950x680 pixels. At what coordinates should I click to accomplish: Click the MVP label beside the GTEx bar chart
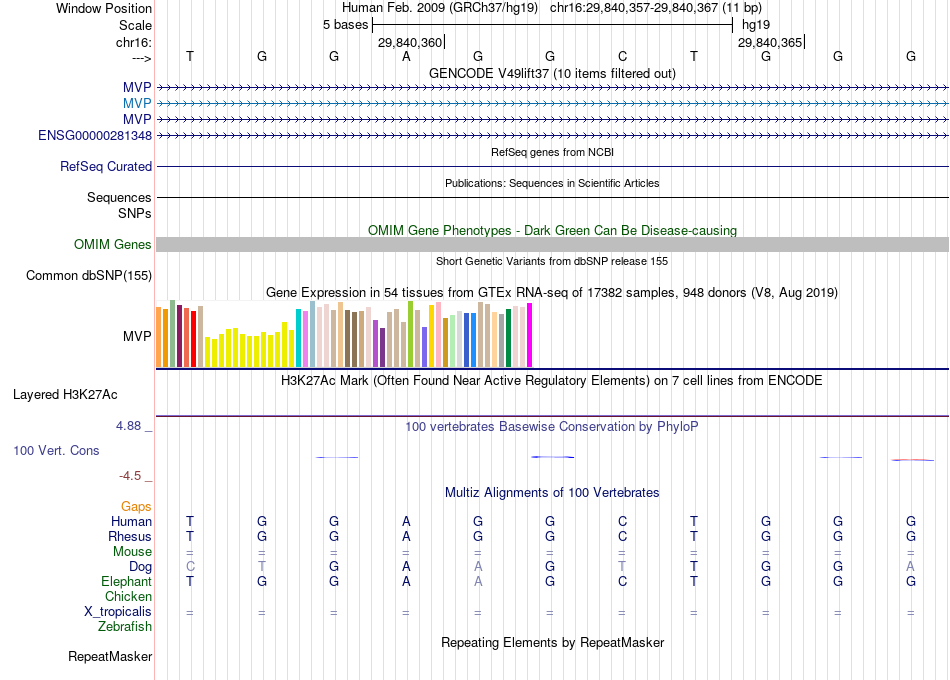click(x=137, y=336)
